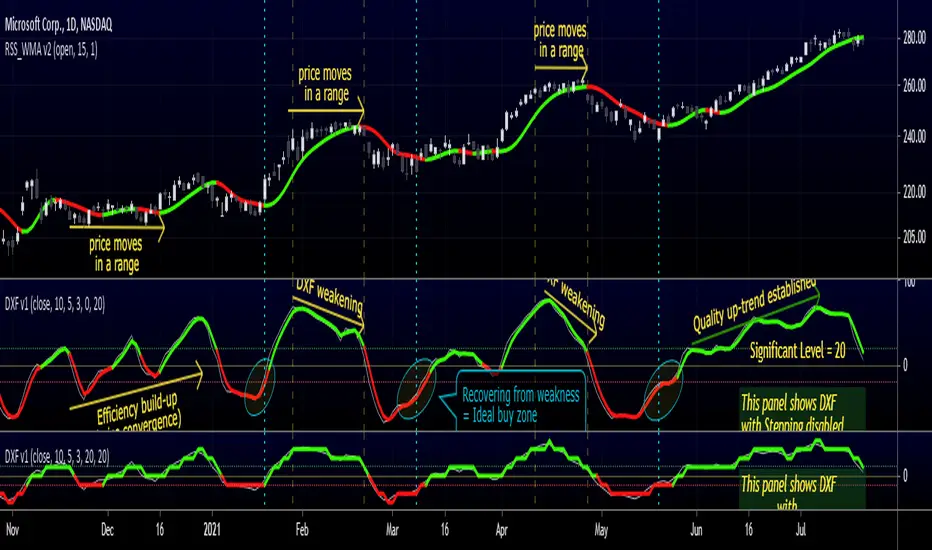
Task: Click the Jul label on the time axis
Action: pos(801,530)
